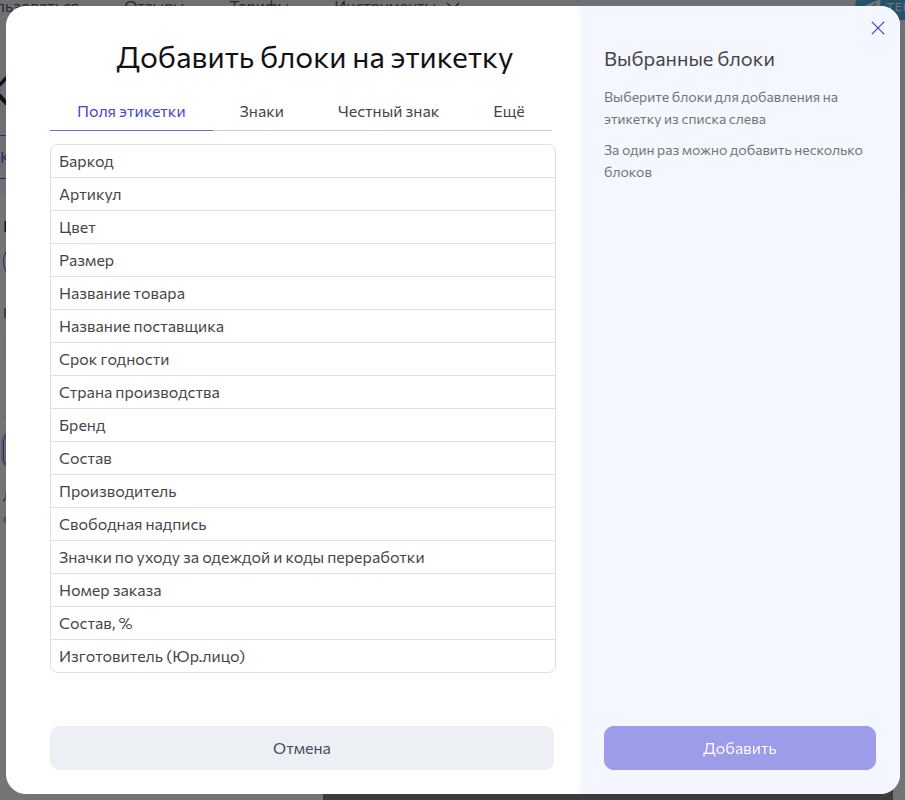Viewport: 905px width, 800px height.
Task: Select the Срок годности item
Action: (302, 360)
